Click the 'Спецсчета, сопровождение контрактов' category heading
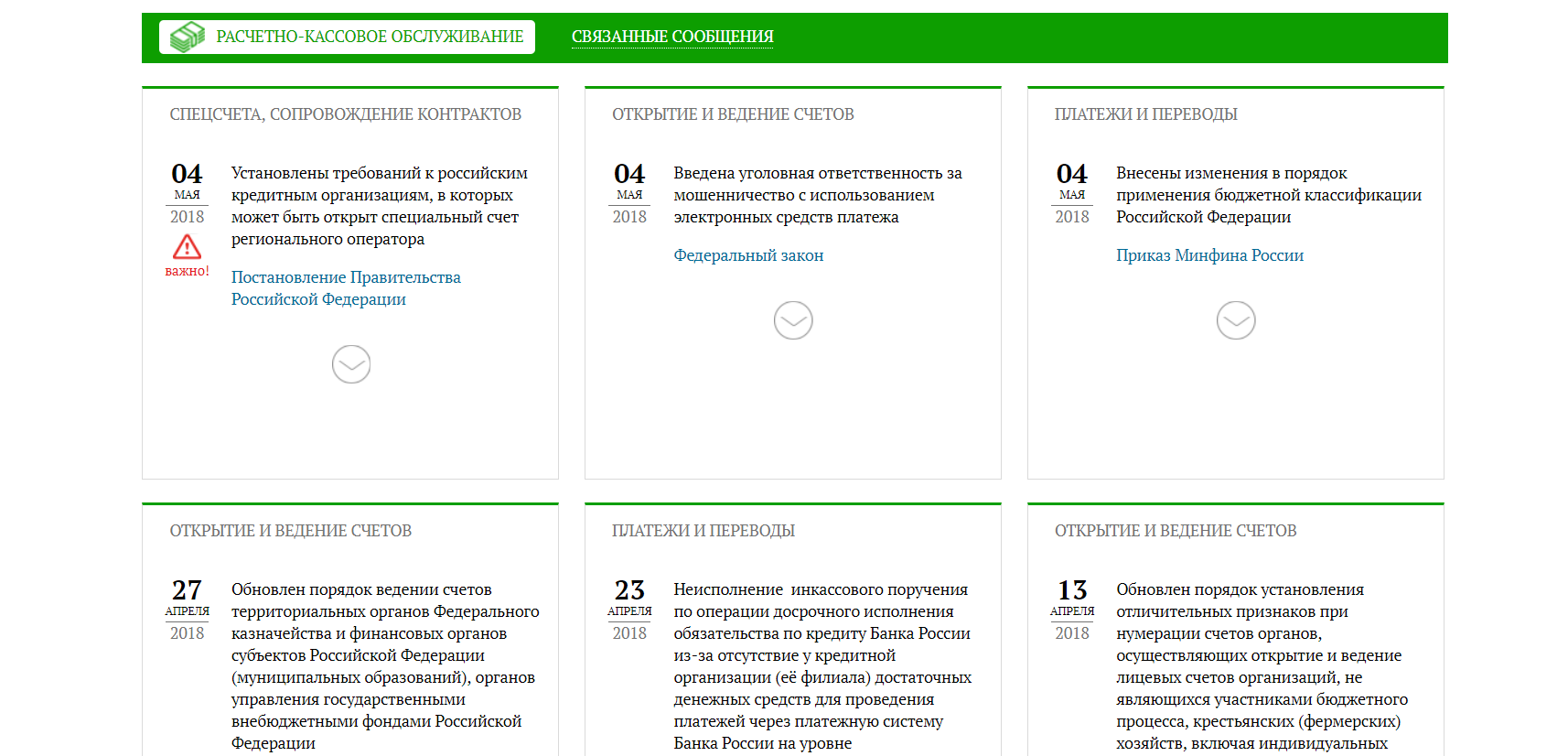1568x756 pixels. 345,114
